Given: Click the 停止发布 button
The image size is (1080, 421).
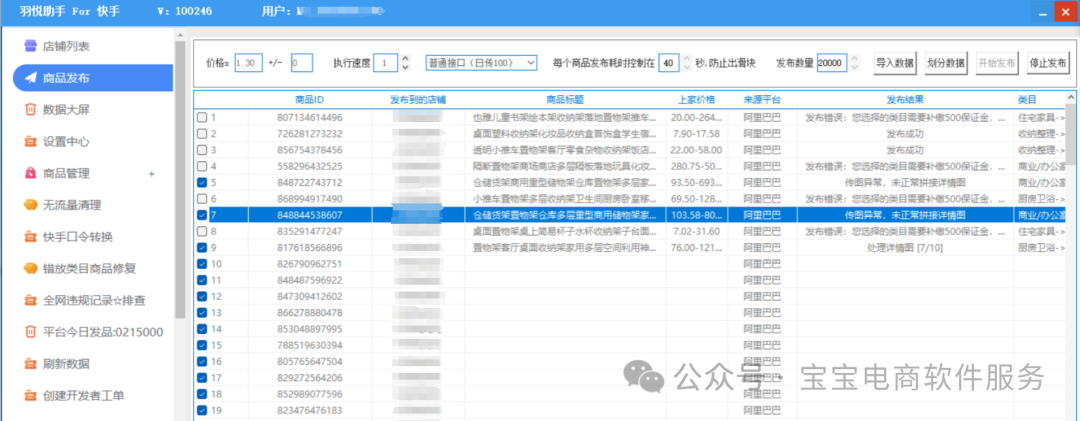Looking at the screenshot, I should click(1048, 63).
